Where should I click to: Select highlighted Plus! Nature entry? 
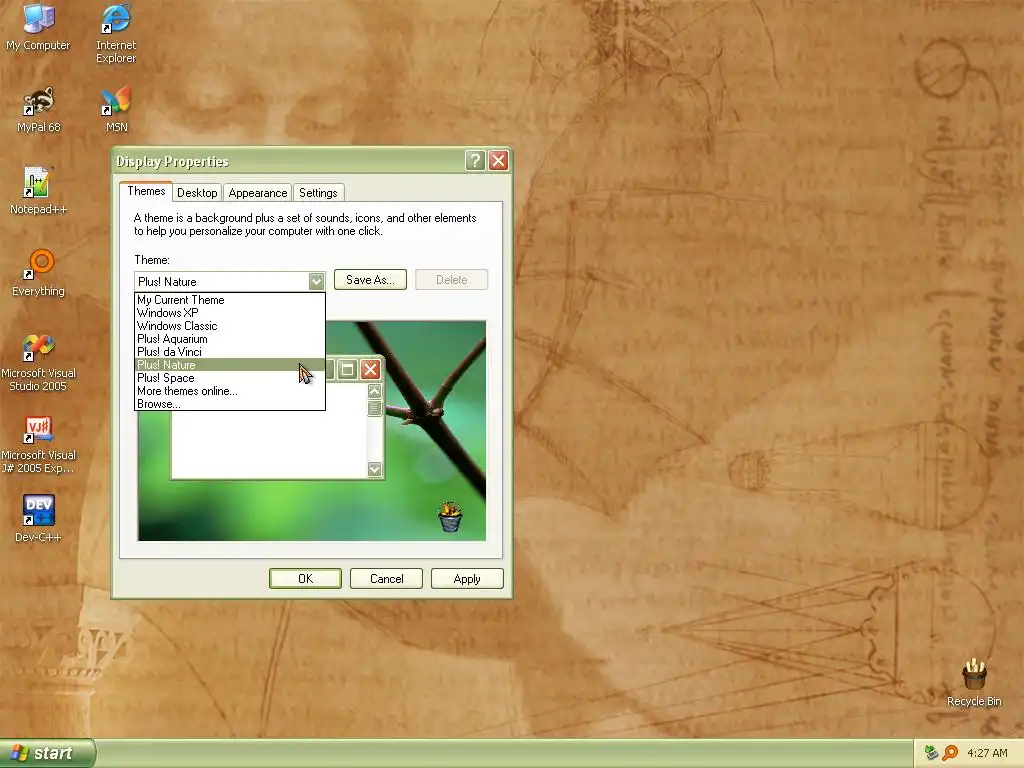pyautogui.click(x=229, y=365)
